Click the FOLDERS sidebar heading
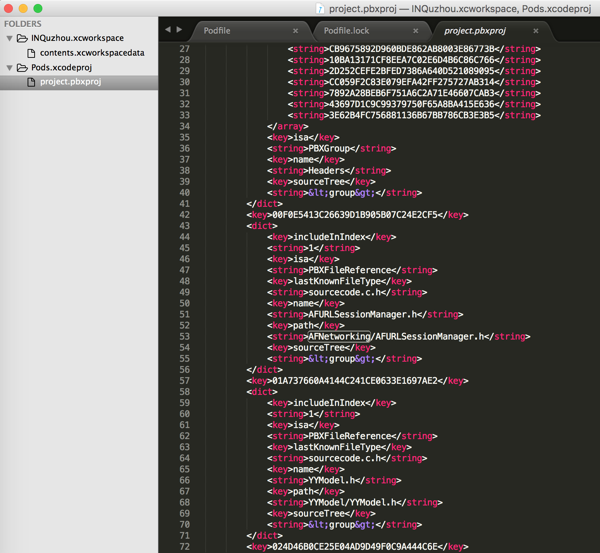Screen dimensions: 600x553 [23, 24]
